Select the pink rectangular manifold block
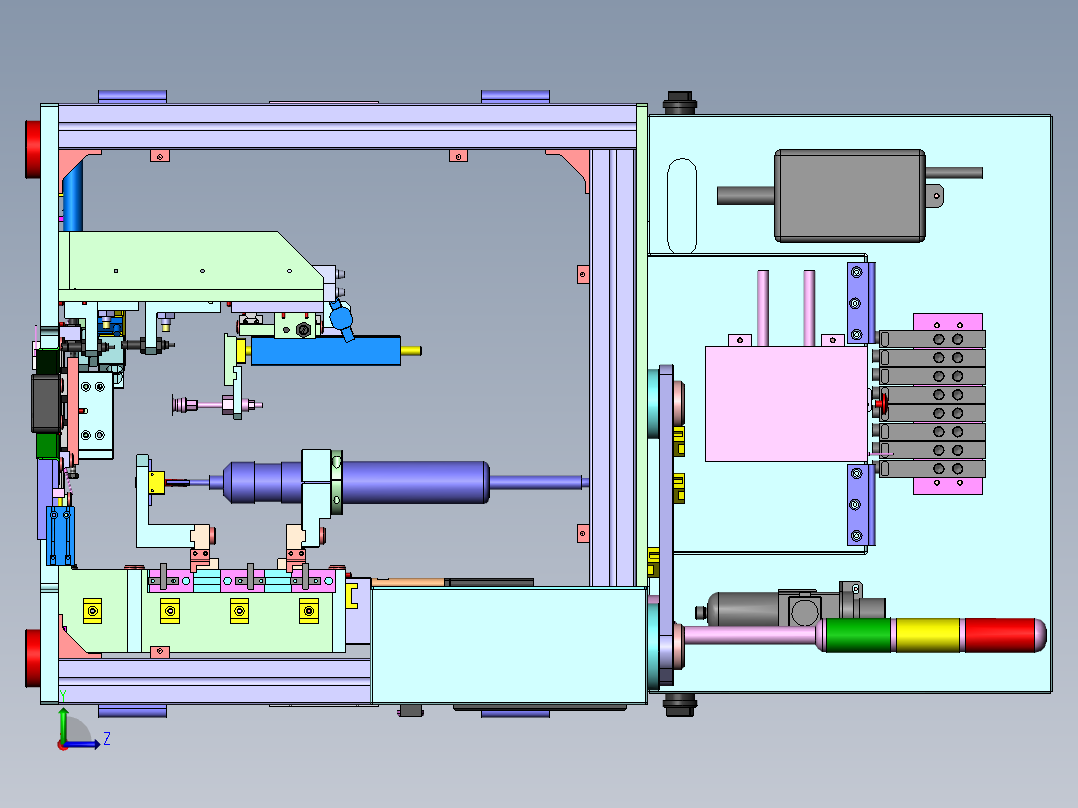The image size is (1078, 808). coord(786,404)
